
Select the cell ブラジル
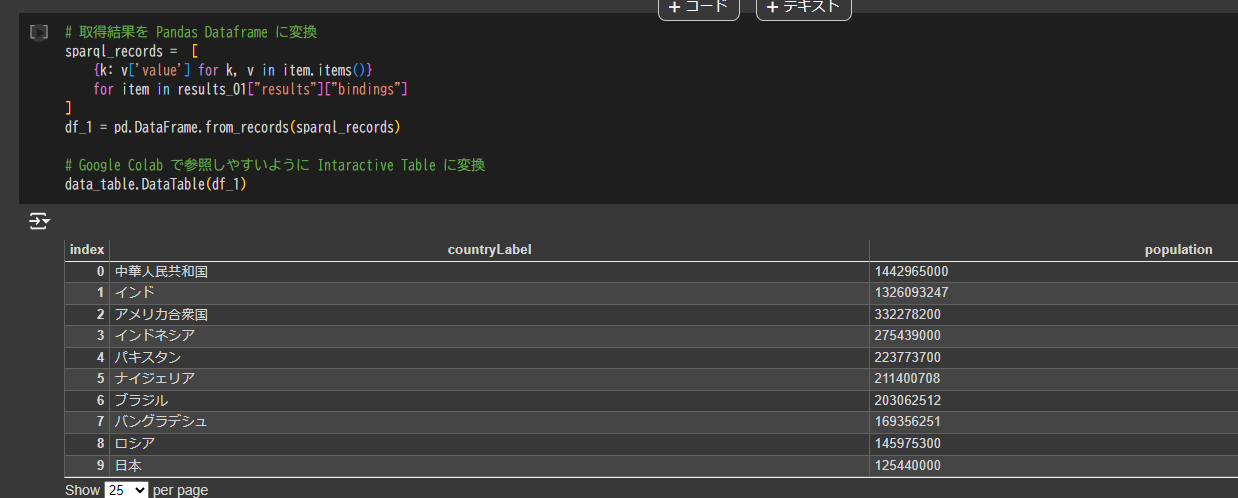click(489, 400)
